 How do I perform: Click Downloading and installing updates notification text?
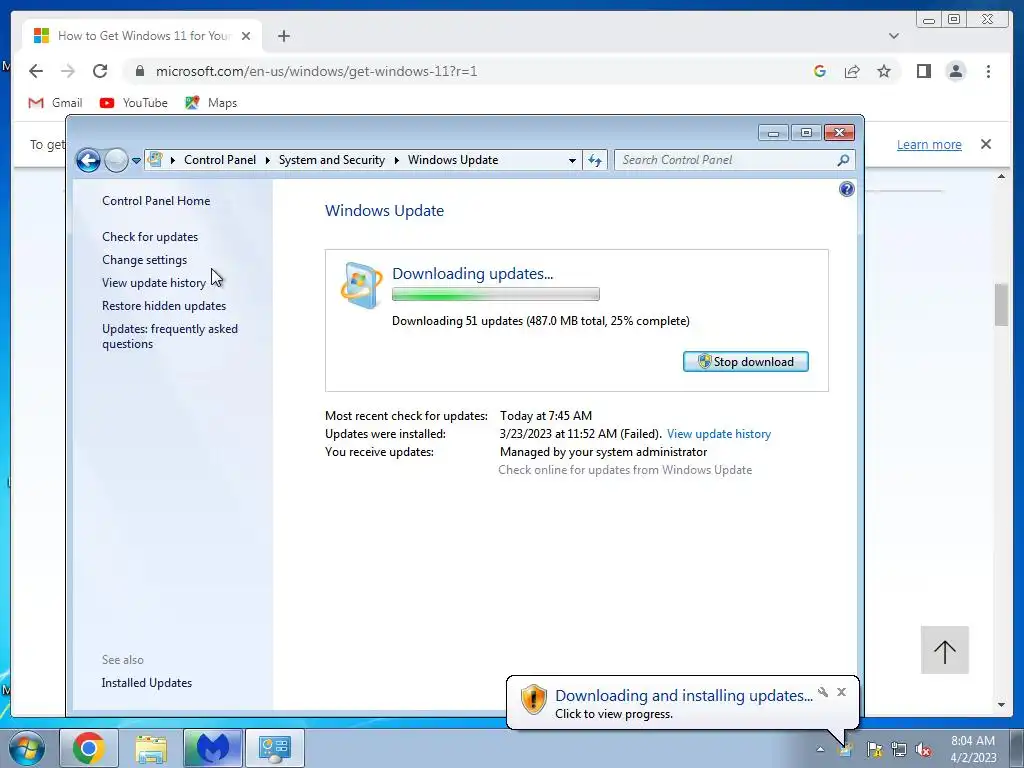[x=684, y=696]
